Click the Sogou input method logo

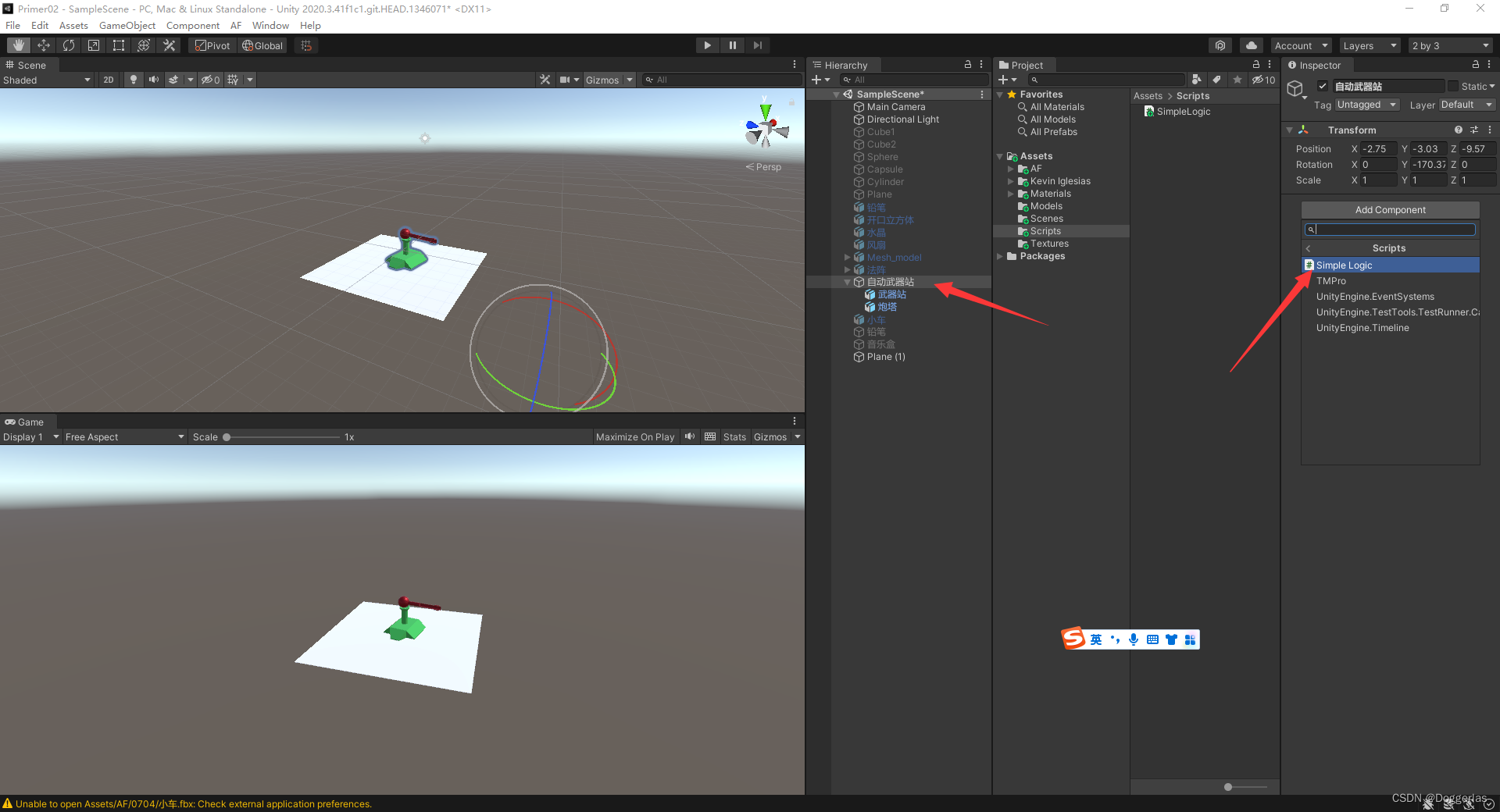(x=1073, y=639)
